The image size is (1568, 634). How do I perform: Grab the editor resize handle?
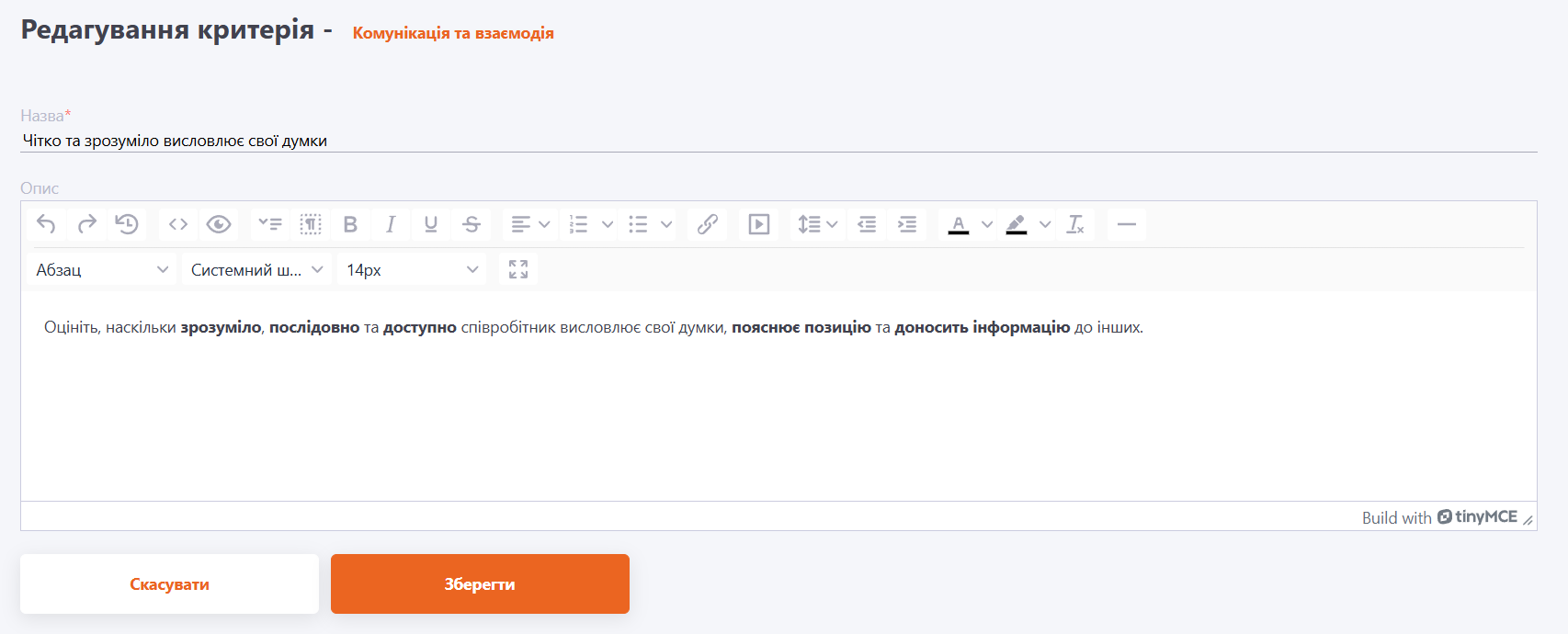point(1528,519)
